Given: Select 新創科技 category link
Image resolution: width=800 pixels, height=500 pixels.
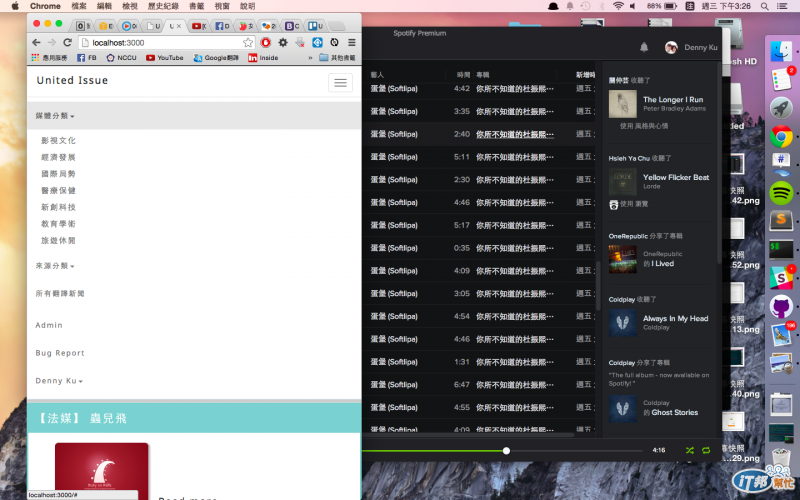Looking at the screenshot, I should coord(58,207).
